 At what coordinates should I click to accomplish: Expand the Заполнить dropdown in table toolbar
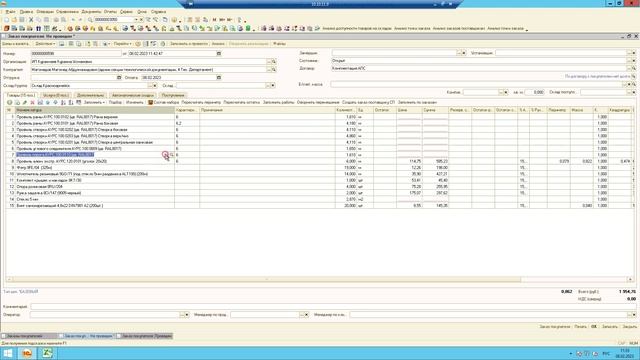click(x=94, y=102)
